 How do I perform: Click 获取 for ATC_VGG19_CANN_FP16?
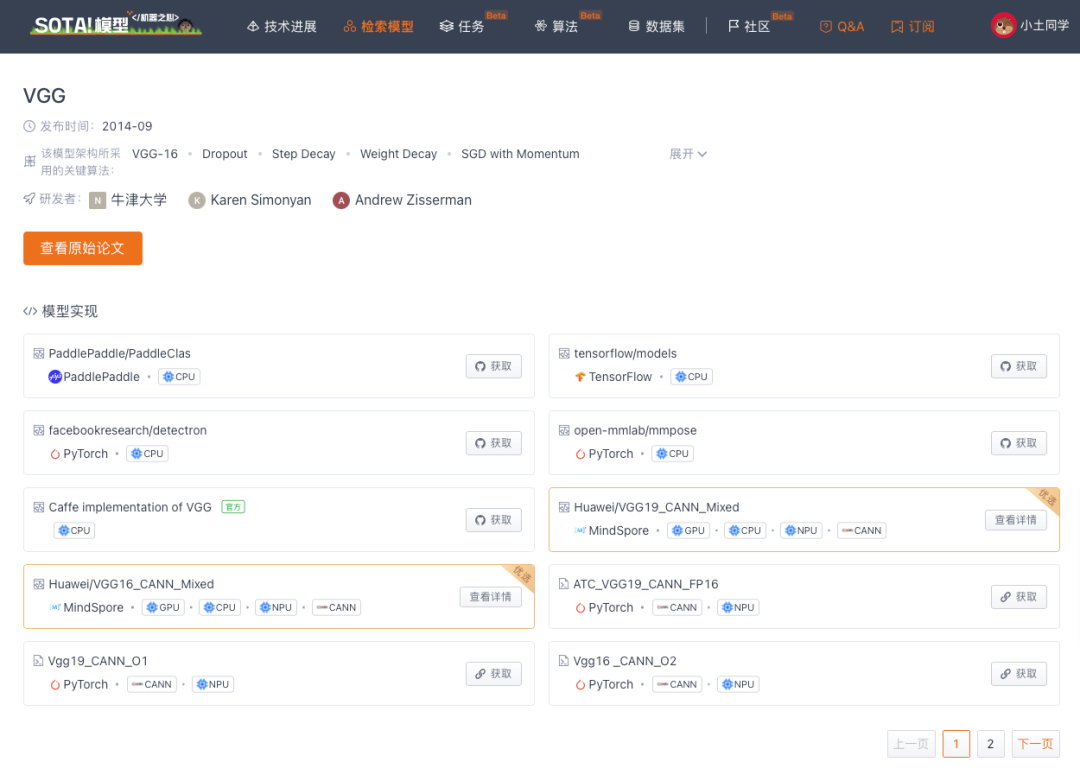1019,597
